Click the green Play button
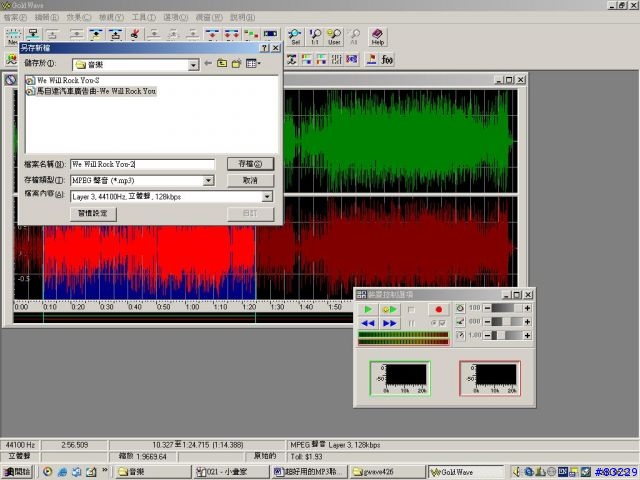Viewport: 640px width, 480px height. click(368, 309)
